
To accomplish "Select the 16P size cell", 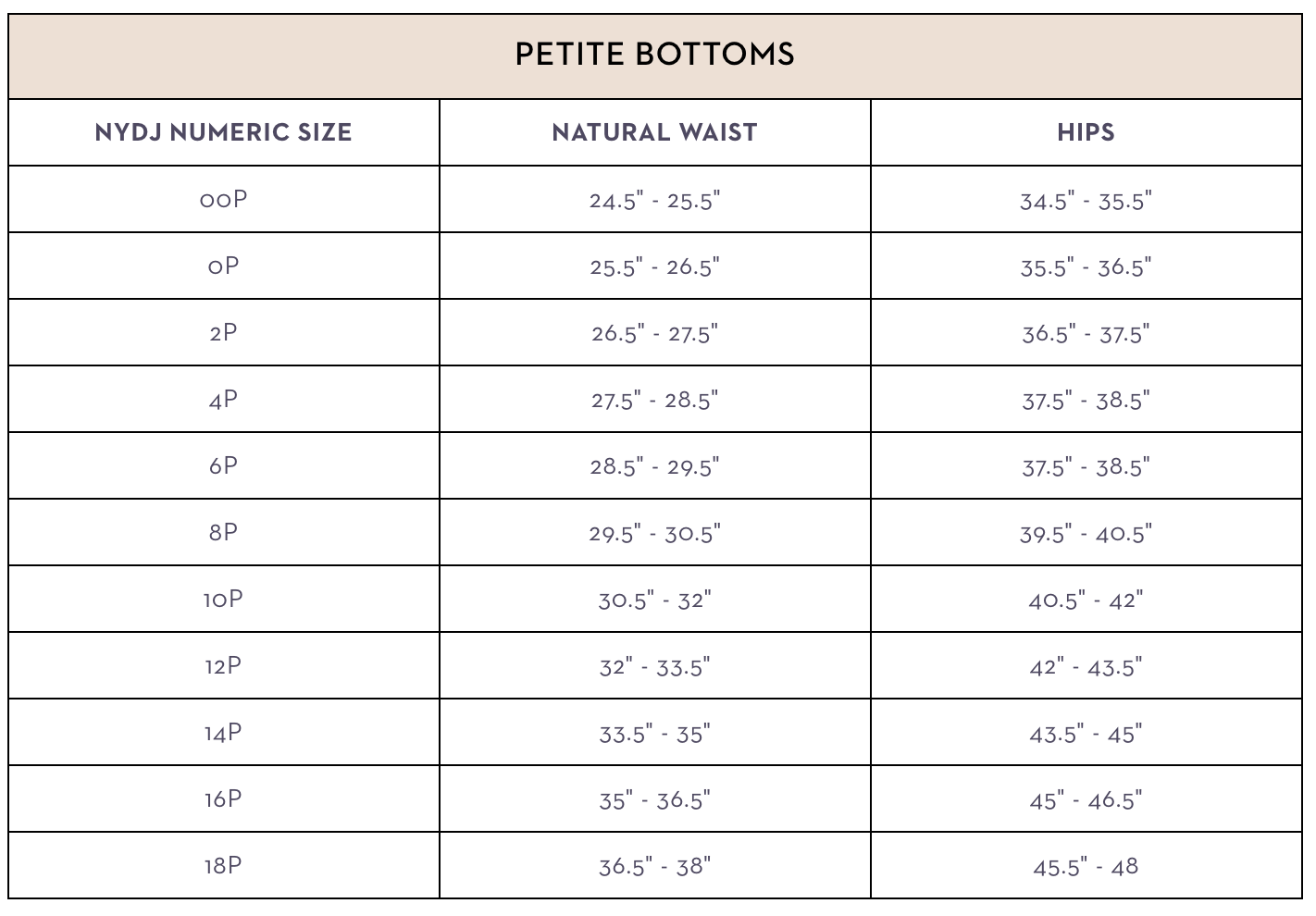I will [223, 799].
